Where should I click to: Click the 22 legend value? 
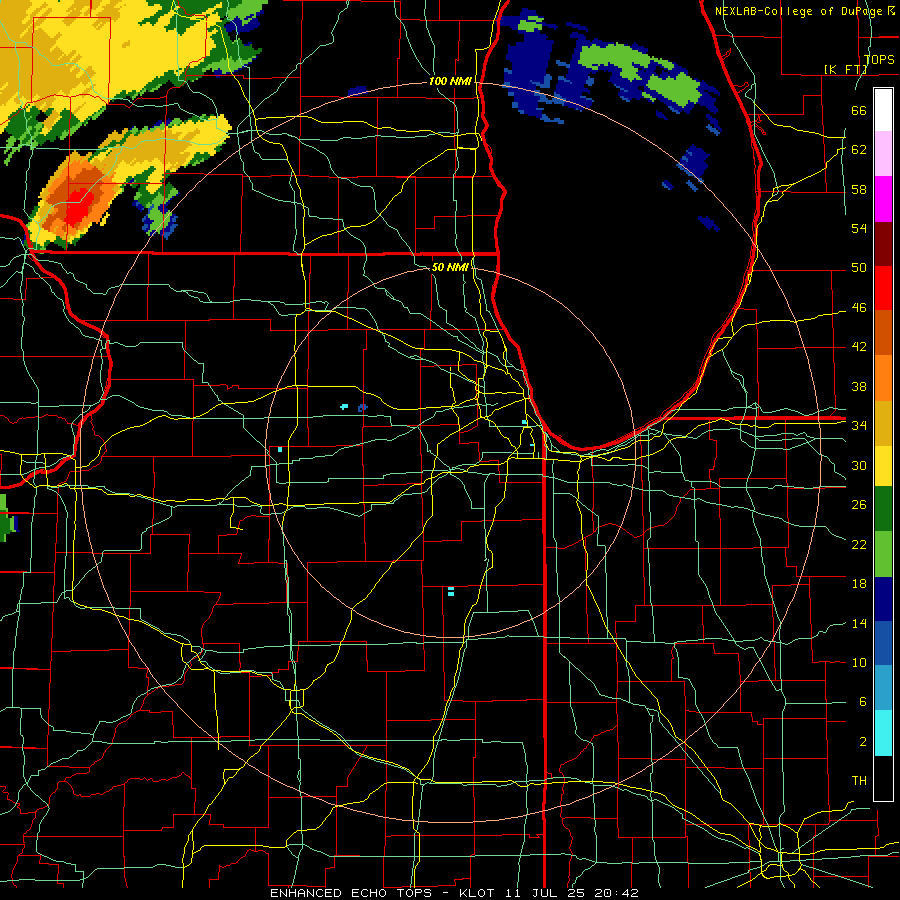pyautogui.click(x=859, y=544)
